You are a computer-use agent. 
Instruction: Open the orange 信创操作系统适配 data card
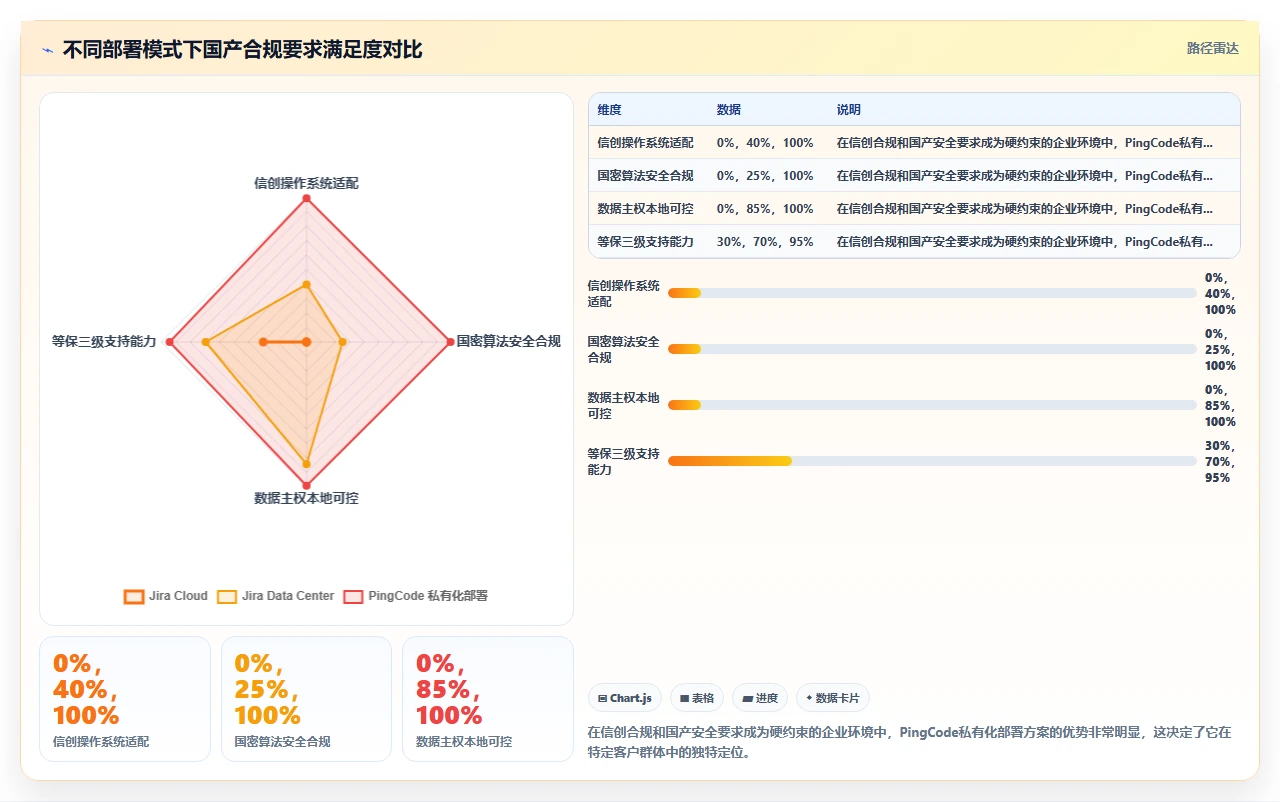click(x=125, y=699)
